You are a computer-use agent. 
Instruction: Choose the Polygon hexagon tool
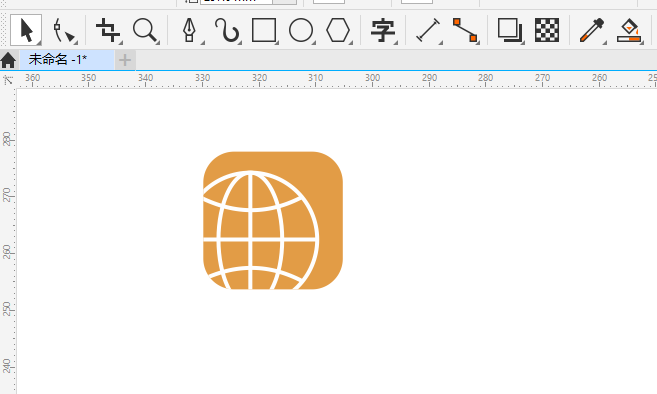[x=338, y=30]
